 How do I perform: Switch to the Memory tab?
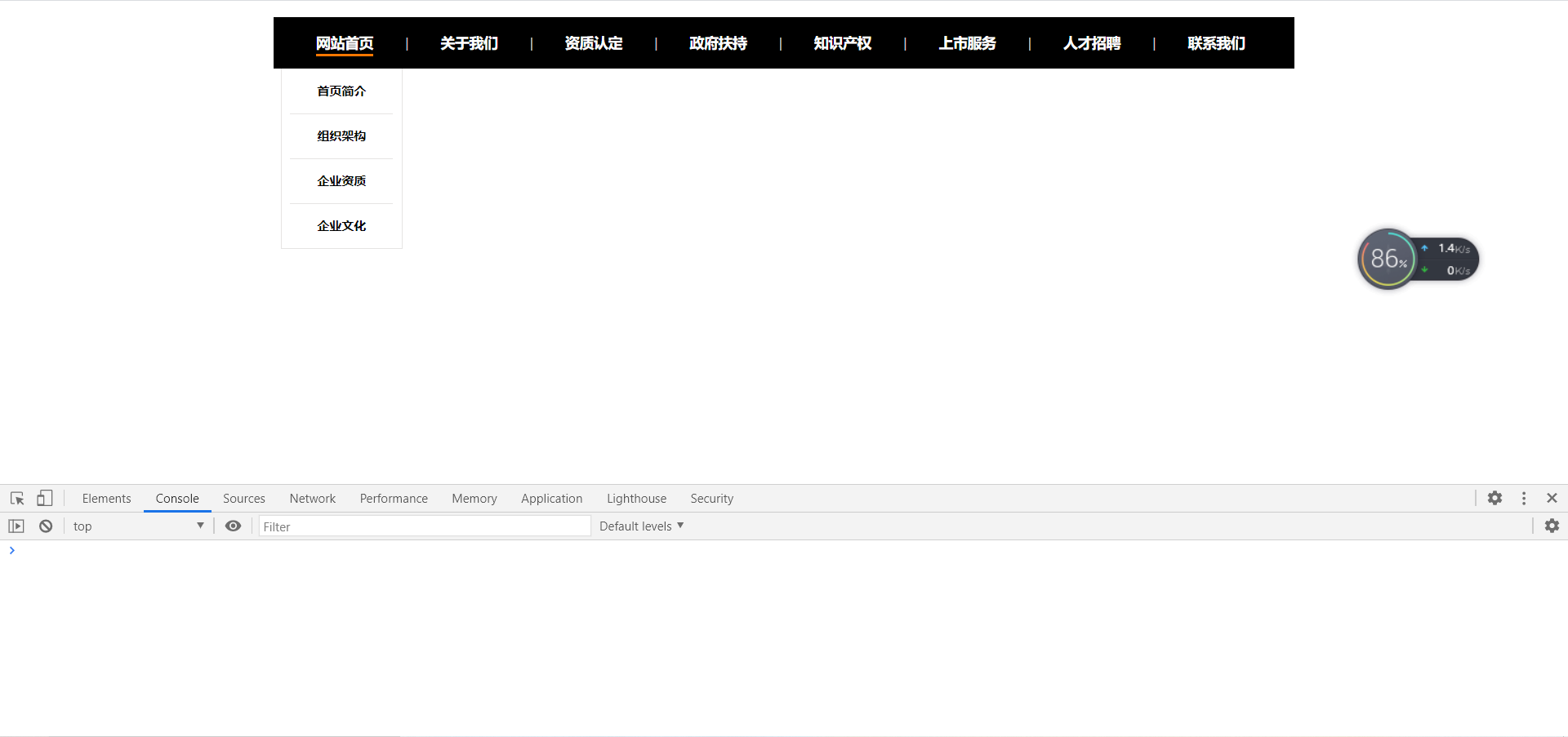(x=474, y=499)
